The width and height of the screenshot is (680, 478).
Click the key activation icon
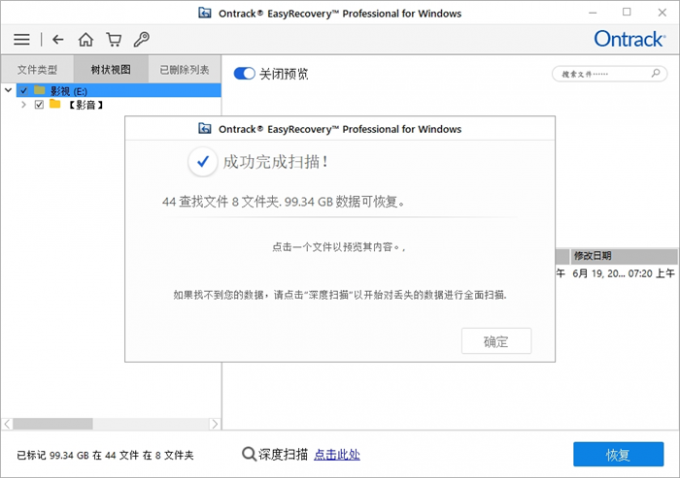pos(141,39)
